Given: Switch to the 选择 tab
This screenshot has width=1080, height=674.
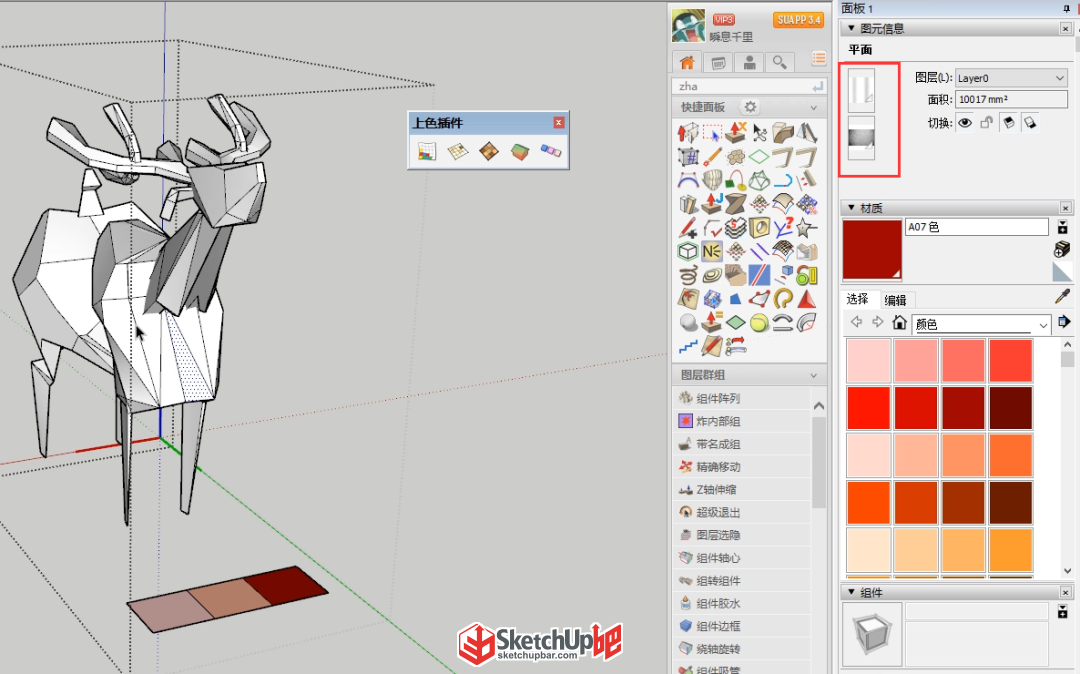Looking at the screenshot, I should coord(858,299).
